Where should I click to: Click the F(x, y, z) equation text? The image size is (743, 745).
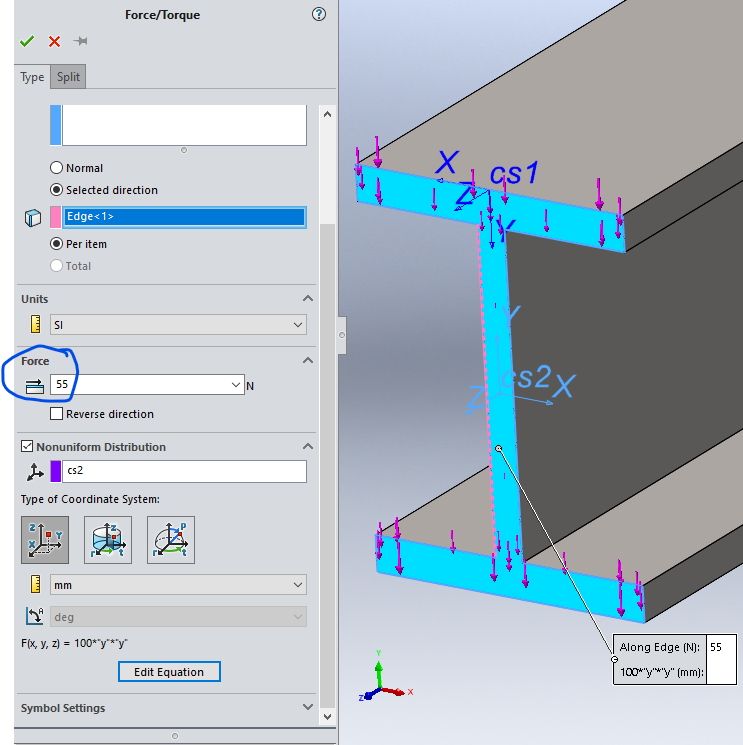point(75,643)
